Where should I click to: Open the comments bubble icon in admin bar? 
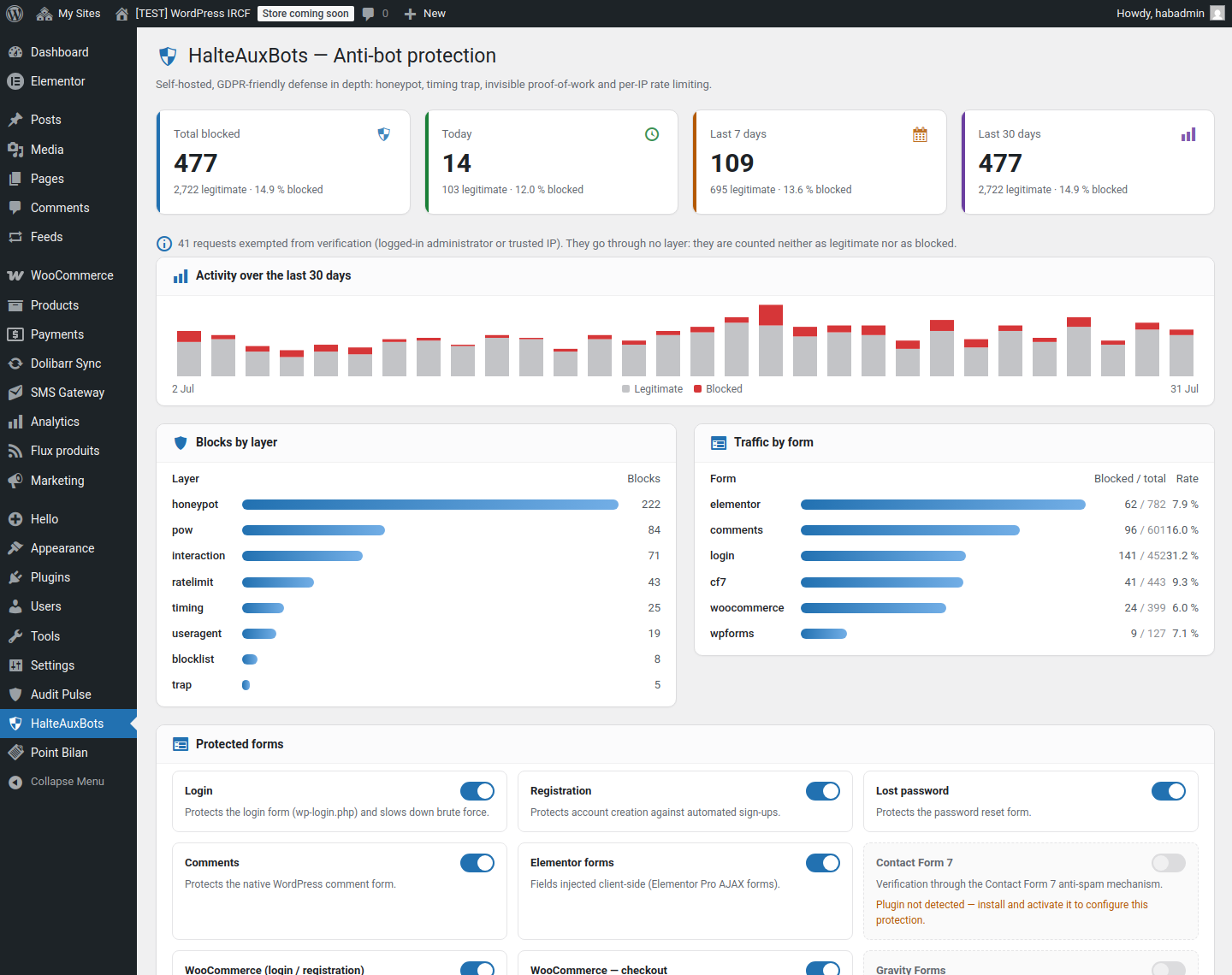click(x=368, y=14)
